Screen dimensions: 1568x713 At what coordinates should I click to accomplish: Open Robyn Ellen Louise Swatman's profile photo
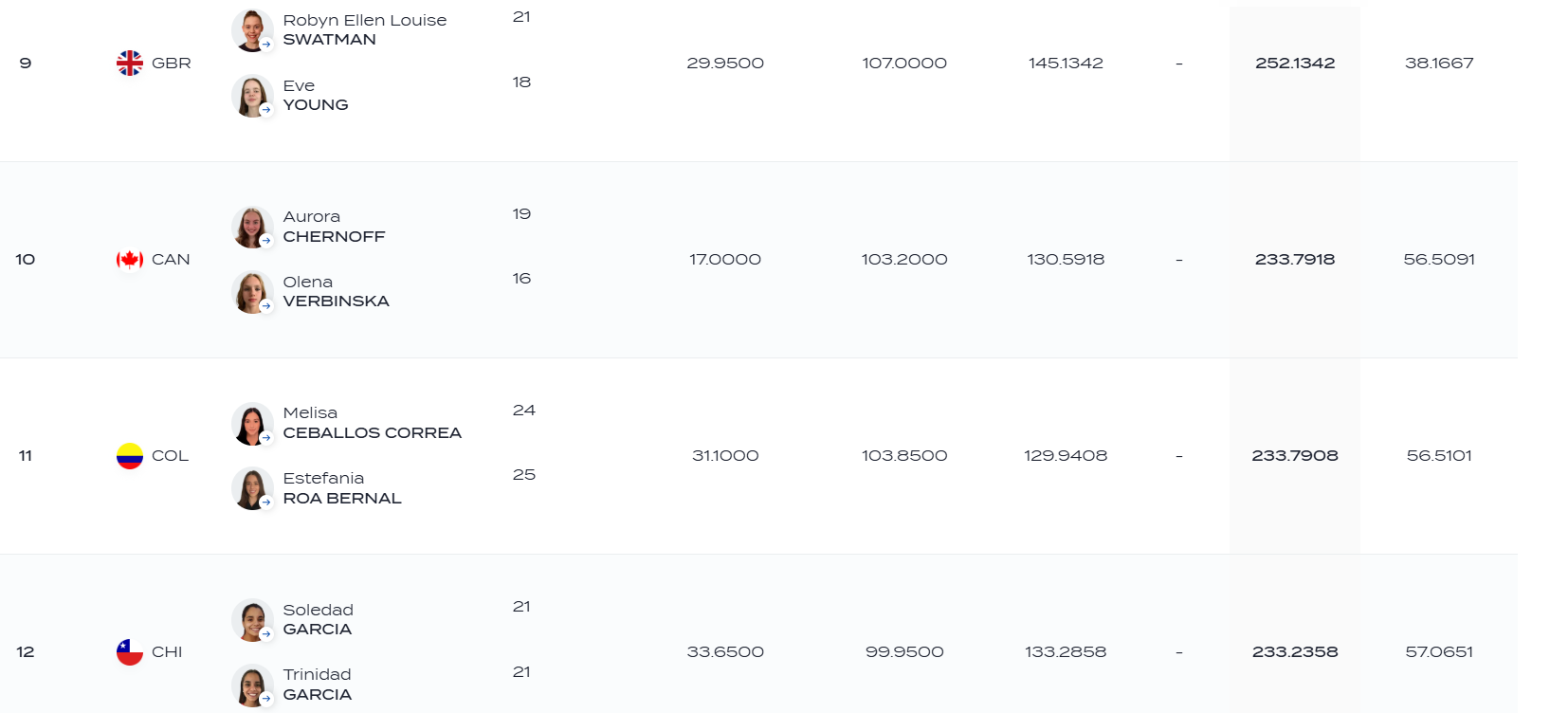click(x=252, y=30)
